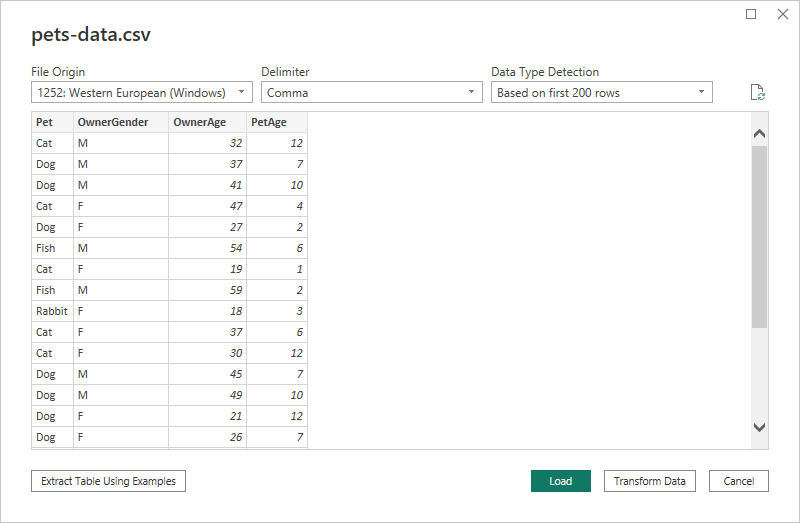Image resolution: width=800 pixels, height=523 pixels.
Task: Click the PetAge column header
Action: [270, 122]
